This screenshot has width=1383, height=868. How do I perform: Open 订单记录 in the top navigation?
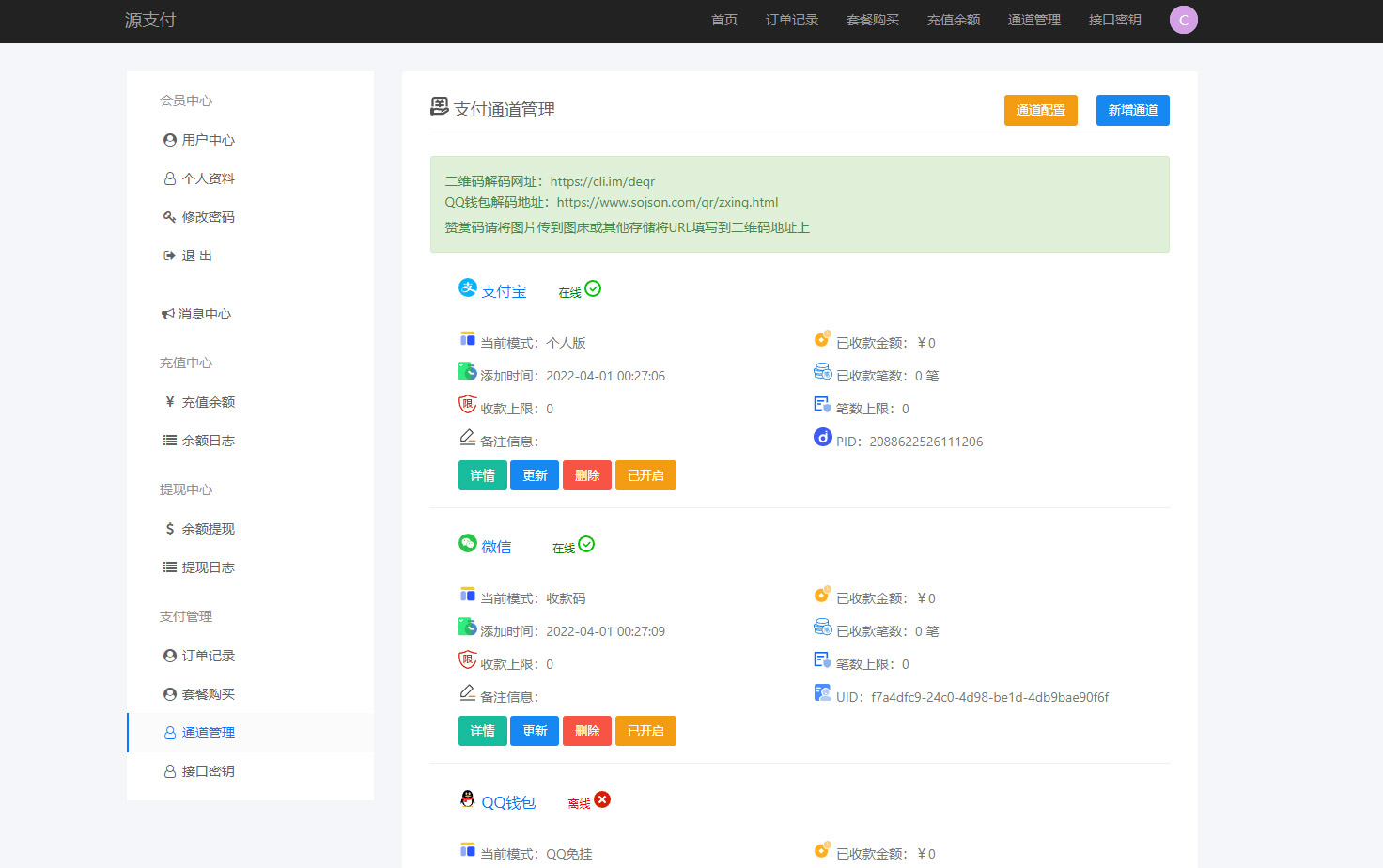(x=792, y=20)
